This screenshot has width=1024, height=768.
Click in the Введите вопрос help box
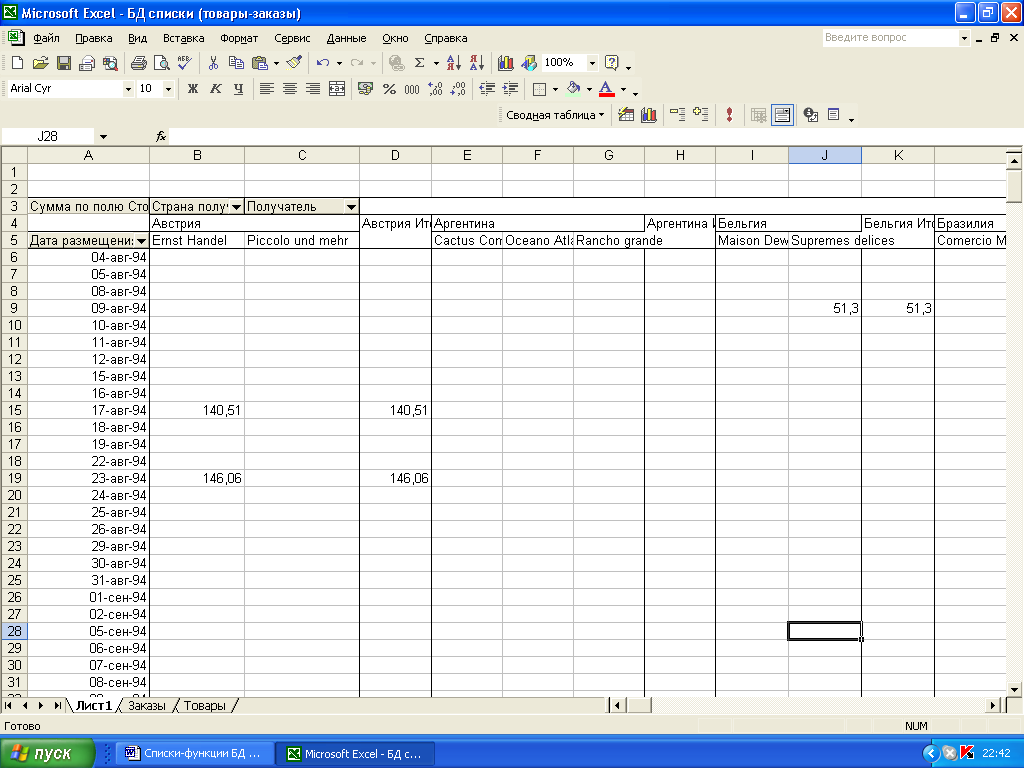pyautogui.click(x=889, y=38)
